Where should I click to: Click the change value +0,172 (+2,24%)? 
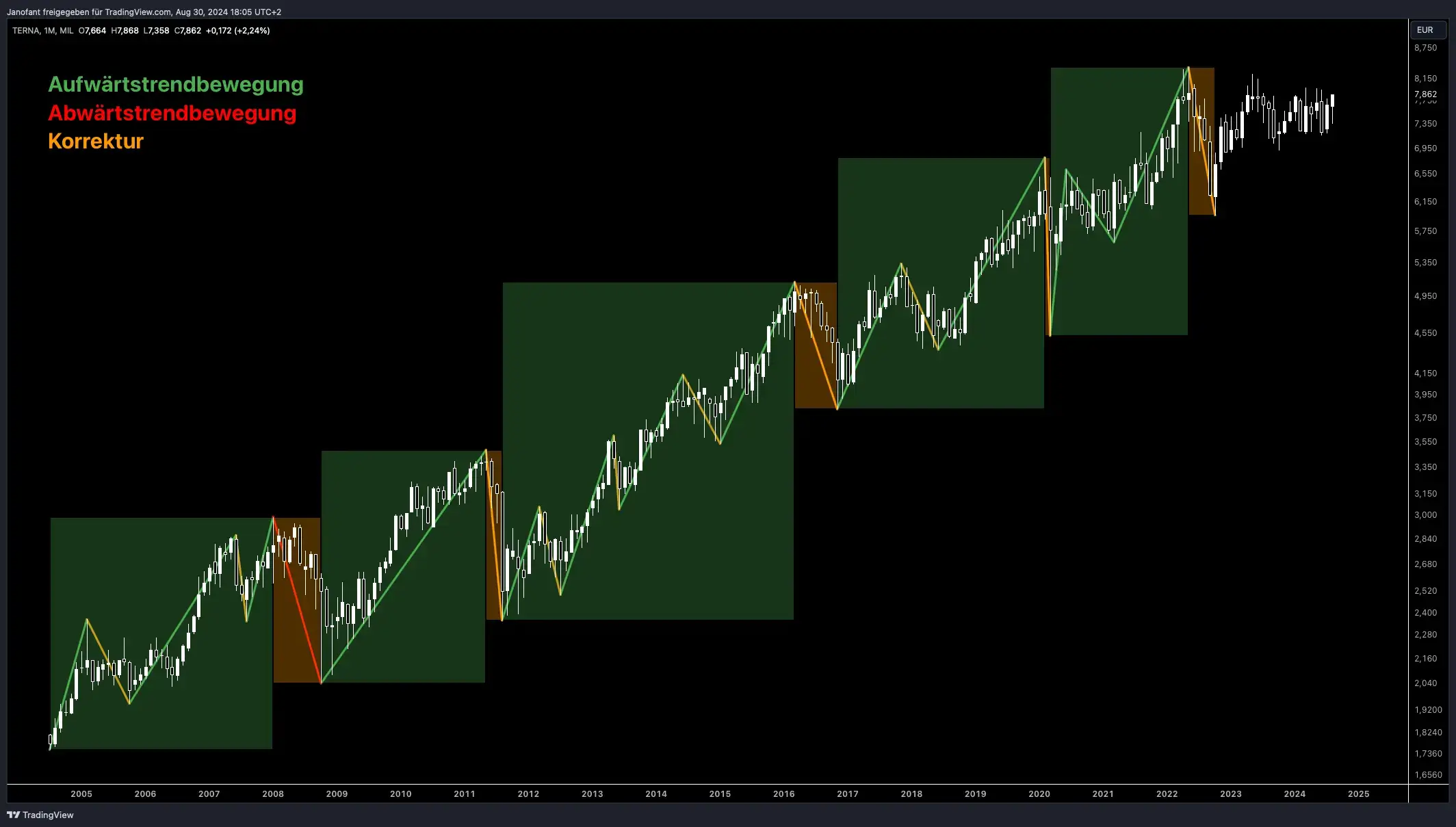(x=237, y=31)
